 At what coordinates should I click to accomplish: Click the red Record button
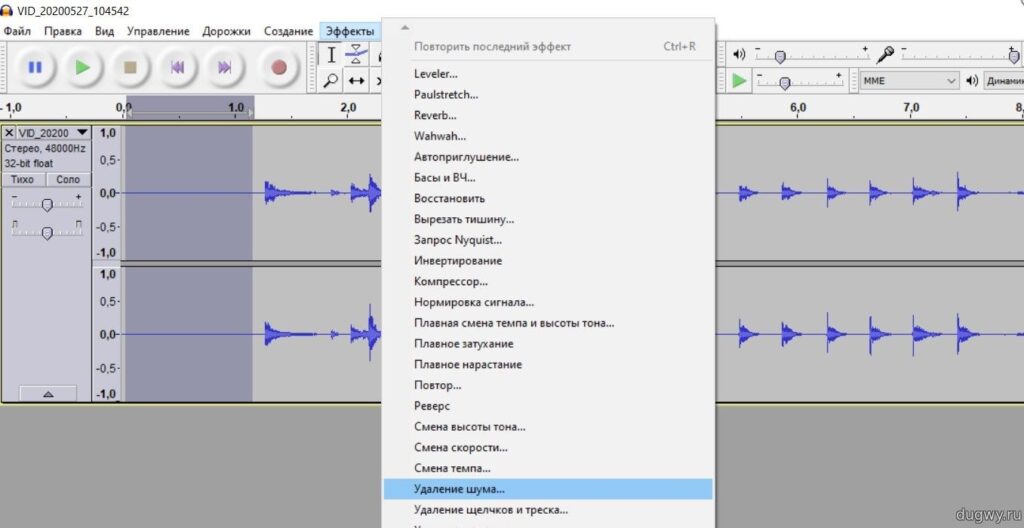[279, 67]
